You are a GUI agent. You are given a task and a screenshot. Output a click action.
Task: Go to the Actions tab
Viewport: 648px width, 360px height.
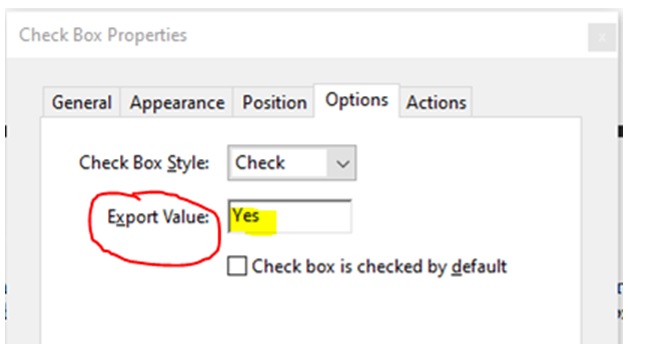click(436, 103)
